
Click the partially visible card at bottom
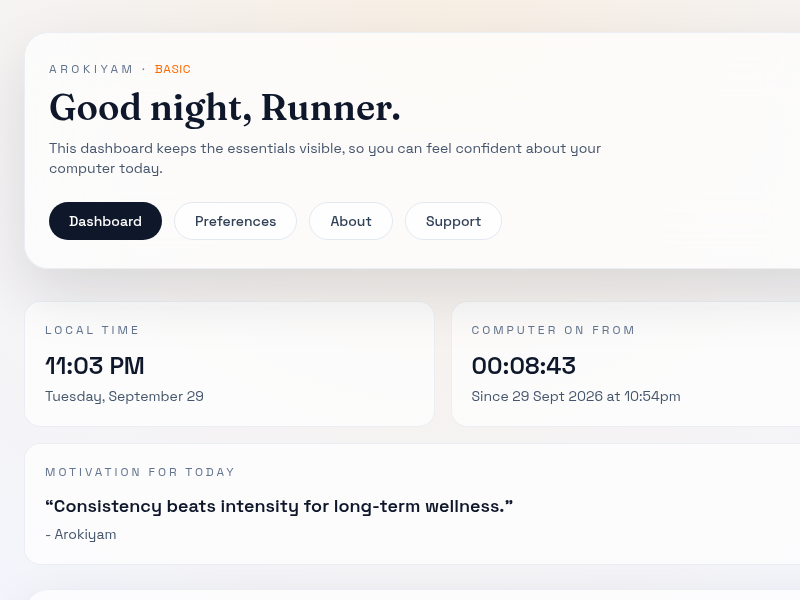coord(412,595)
